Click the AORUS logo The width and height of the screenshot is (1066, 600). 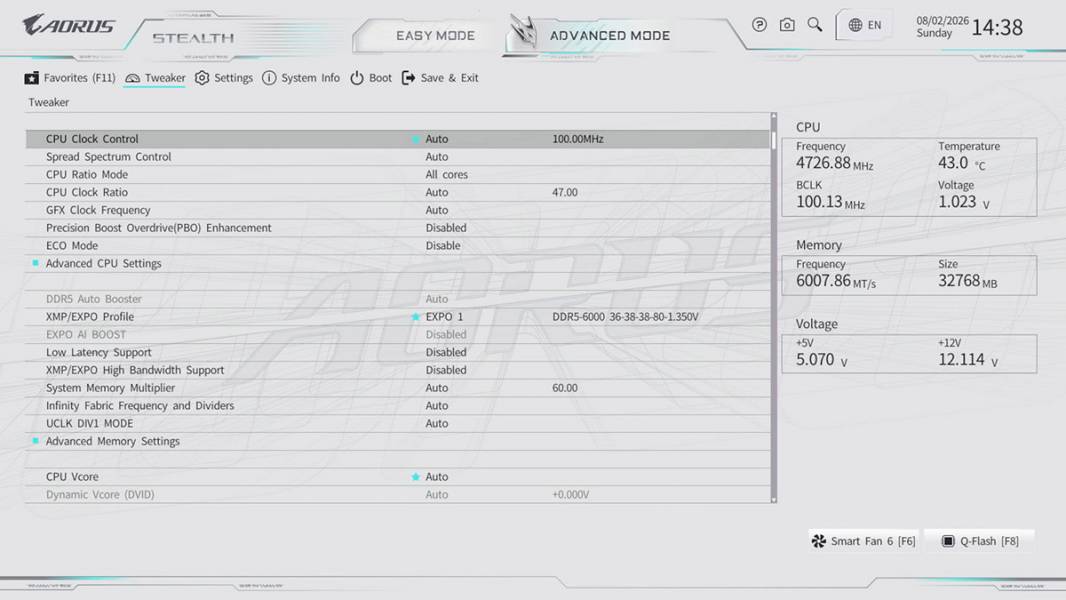pos(69,26)
